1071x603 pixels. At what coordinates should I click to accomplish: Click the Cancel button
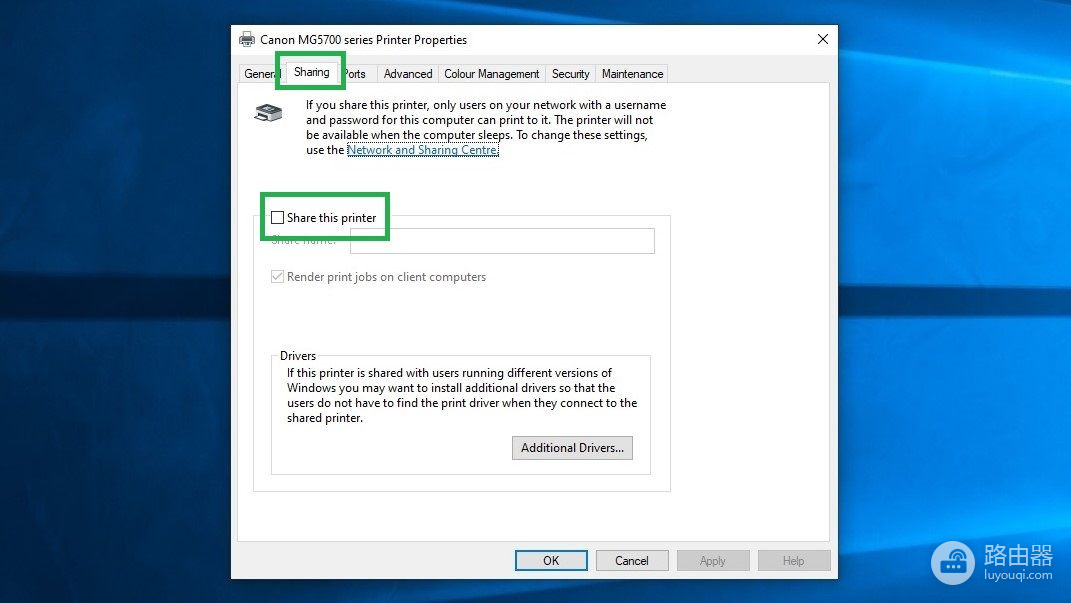[632, 561]
